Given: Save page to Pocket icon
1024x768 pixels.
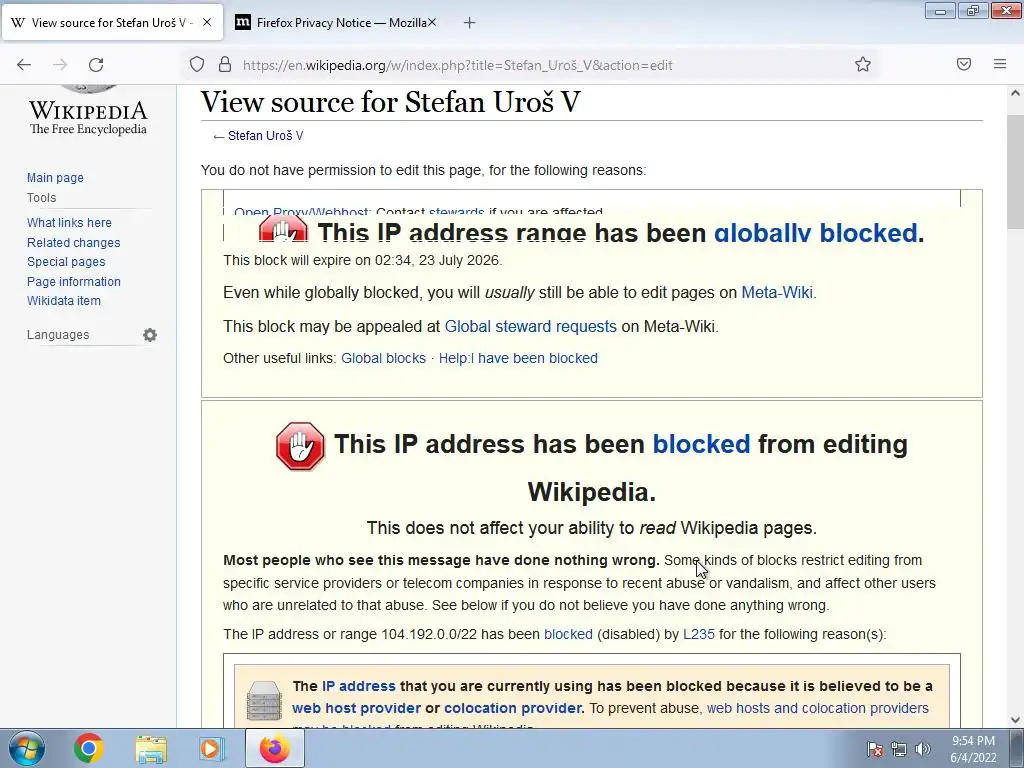Looking at the screenshot, I should click(x=964, y=64).
